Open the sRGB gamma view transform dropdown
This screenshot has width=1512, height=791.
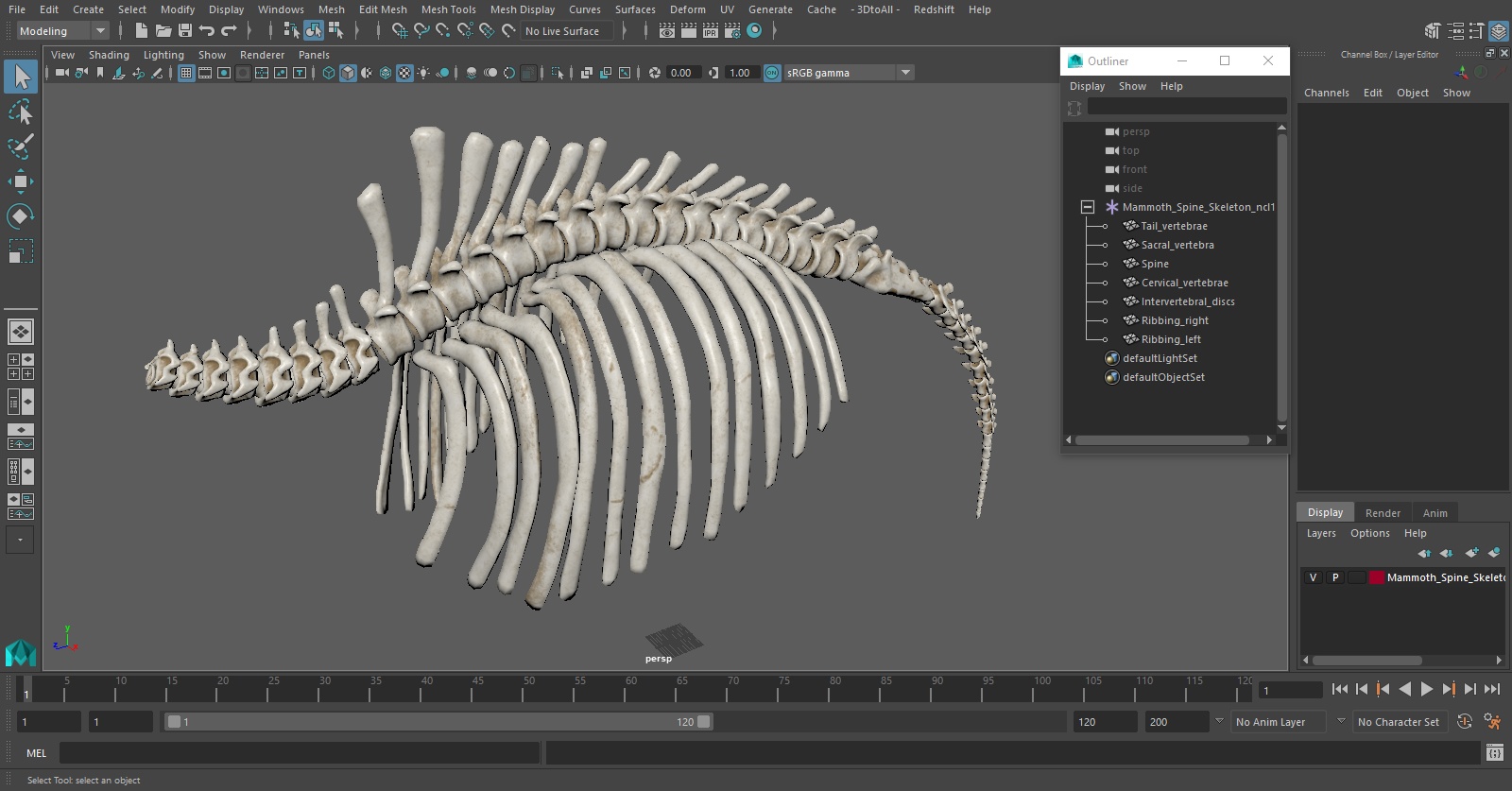pyautogui.click(x=848, y=73)
